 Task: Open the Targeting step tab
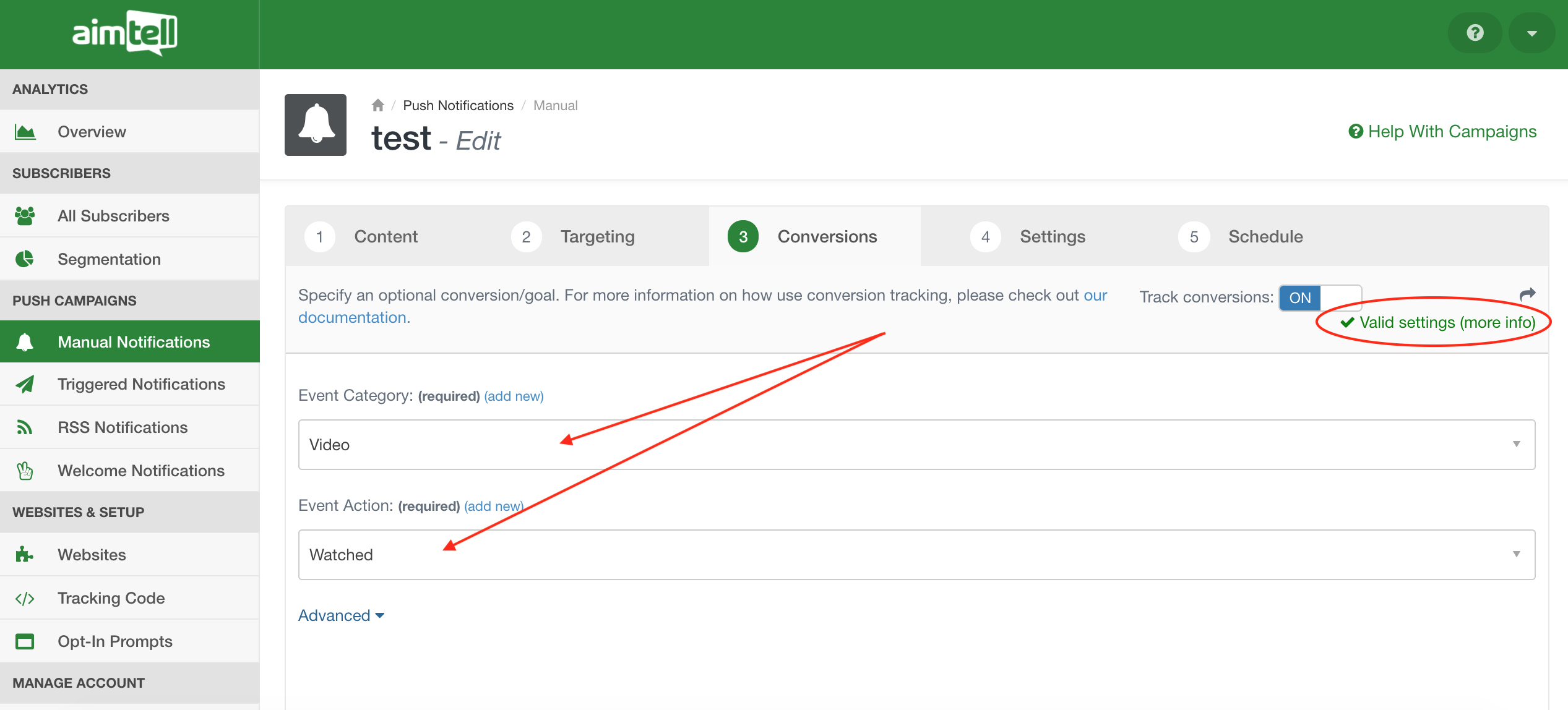(x=597, y=237)
